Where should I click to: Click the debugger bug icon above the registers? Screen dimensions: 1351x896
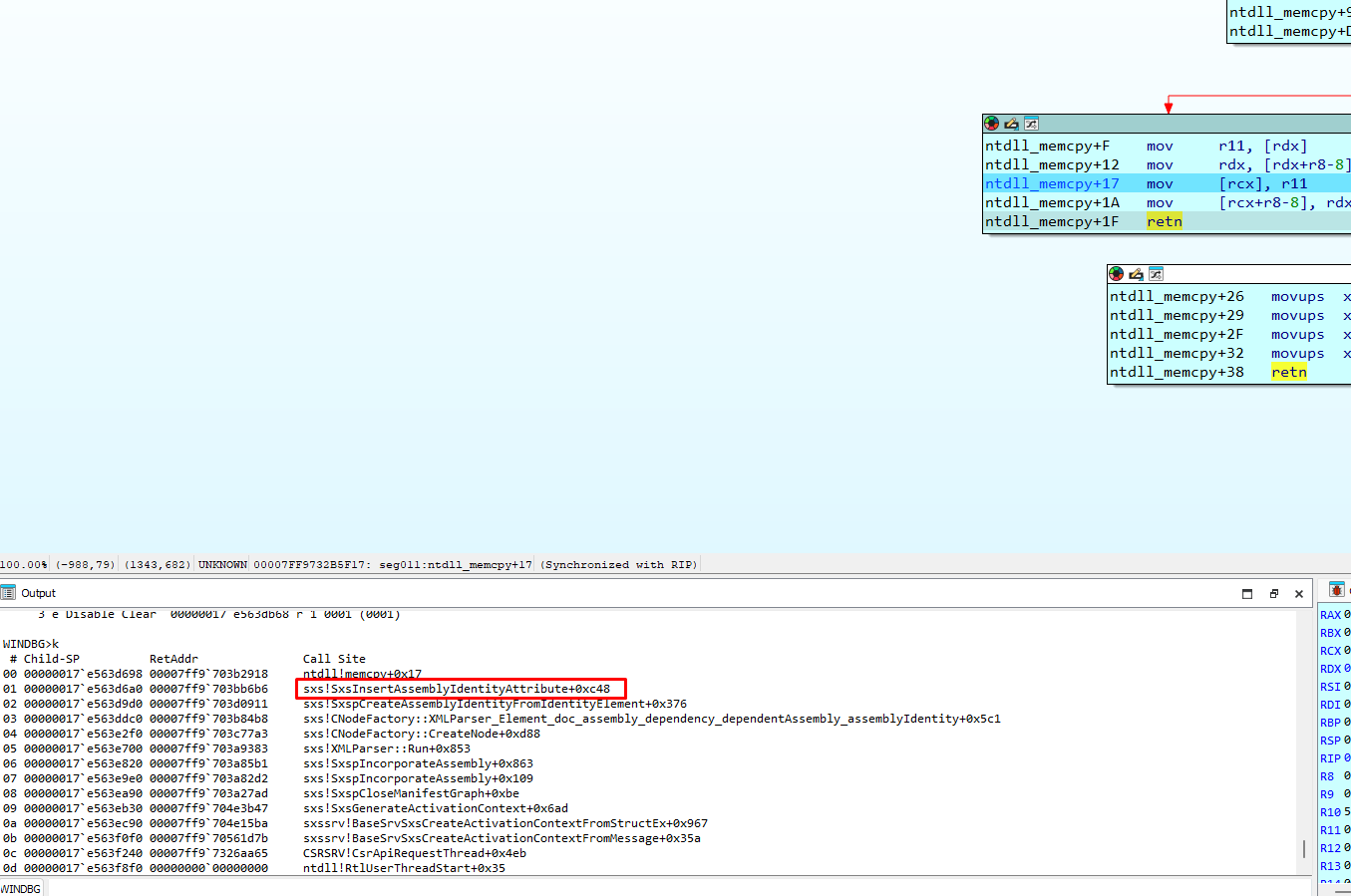click(x=1337, y=590)
